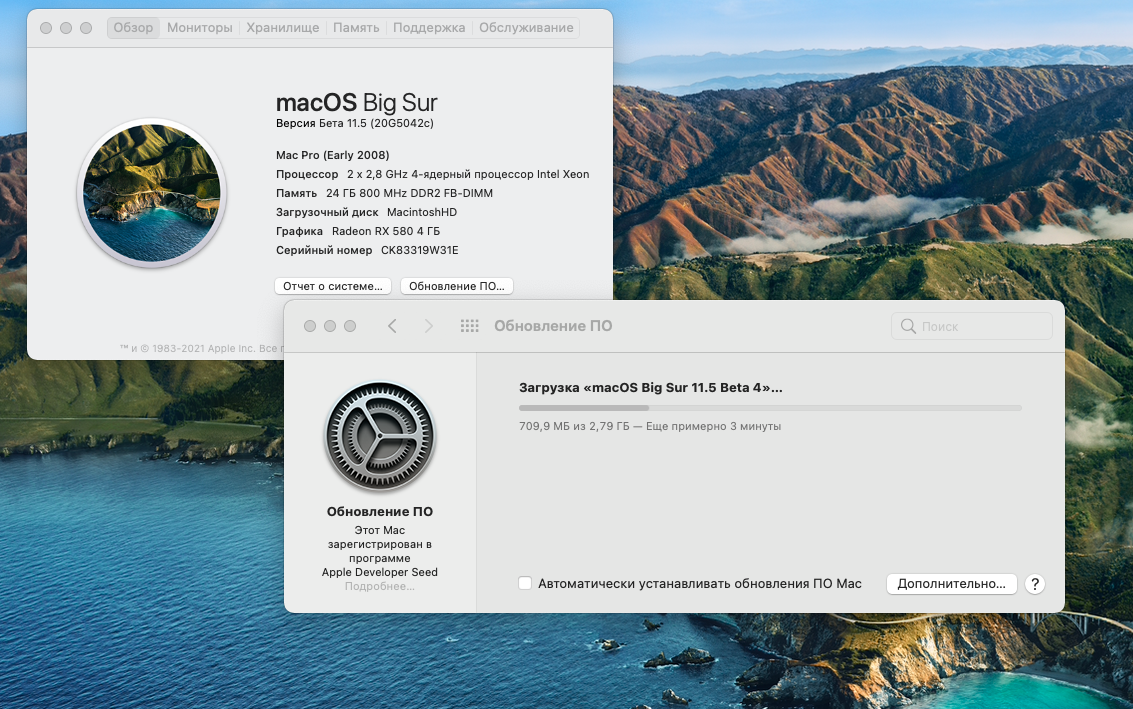Click serial number CK83319W31E
Image resolution: width=1133 pixels, height=709 pixels.
click(420, 250)
